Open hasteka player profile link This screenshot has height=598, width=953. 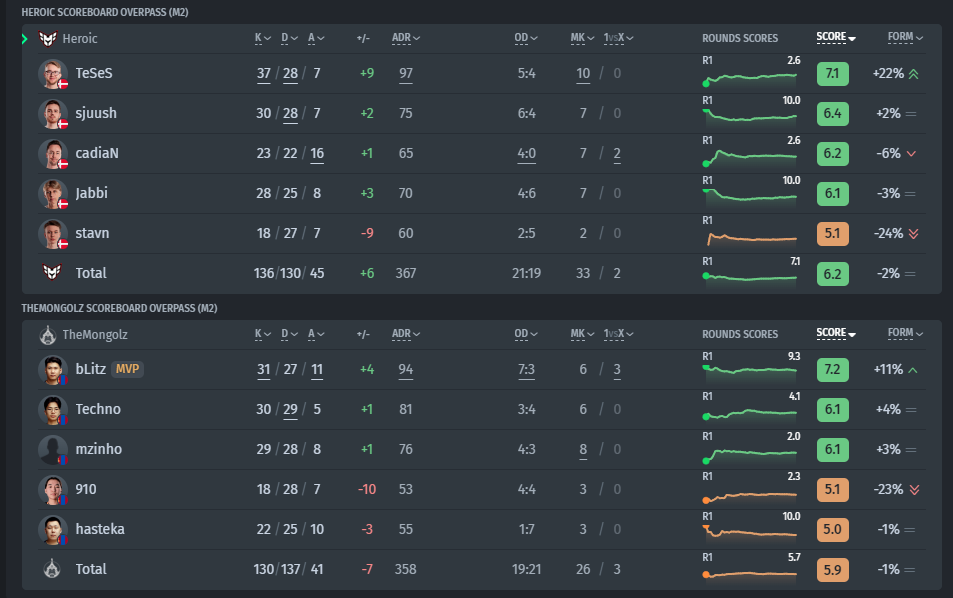100,529
